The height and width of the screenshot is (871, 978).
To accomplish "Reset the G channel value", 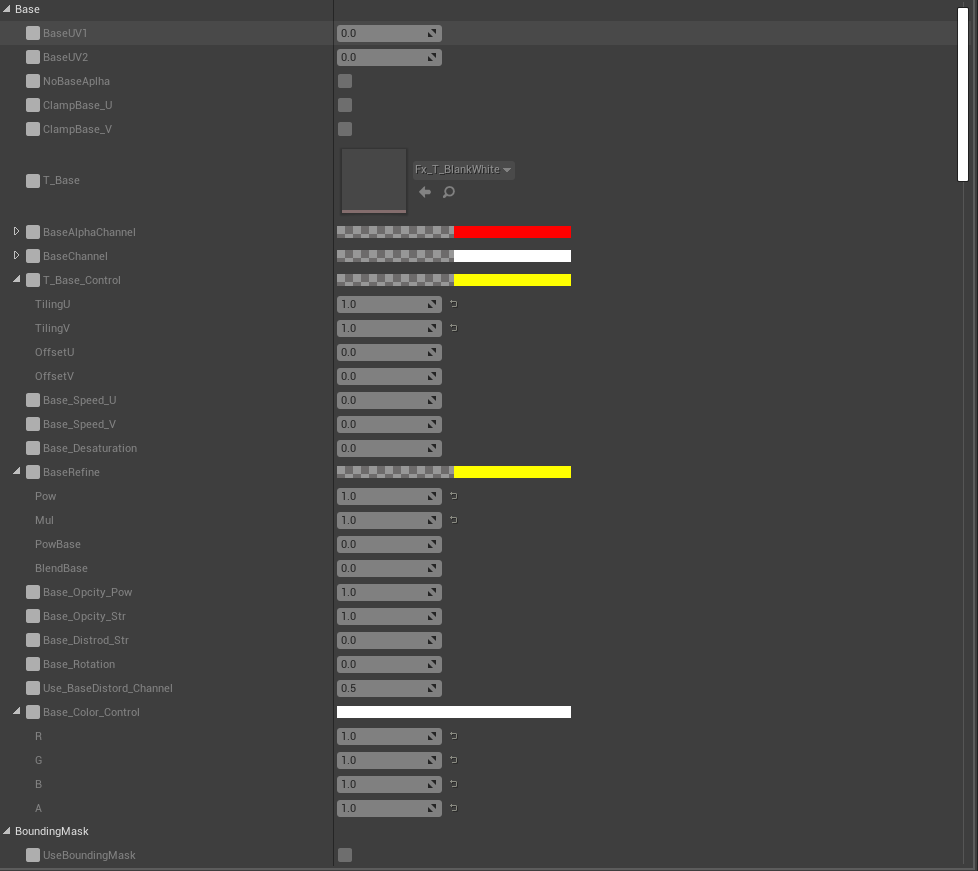I will coord(454,760).
